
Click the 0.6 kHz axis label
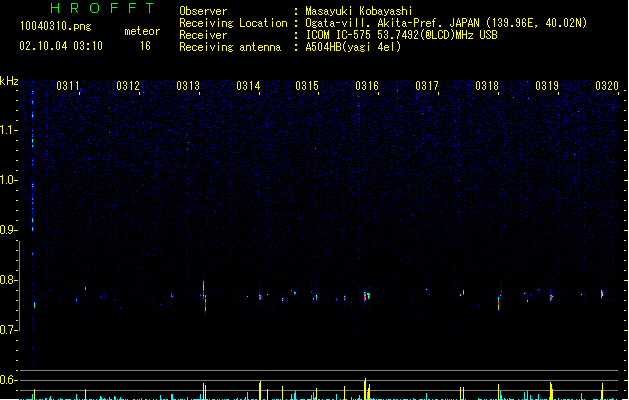tap(8, 380)
